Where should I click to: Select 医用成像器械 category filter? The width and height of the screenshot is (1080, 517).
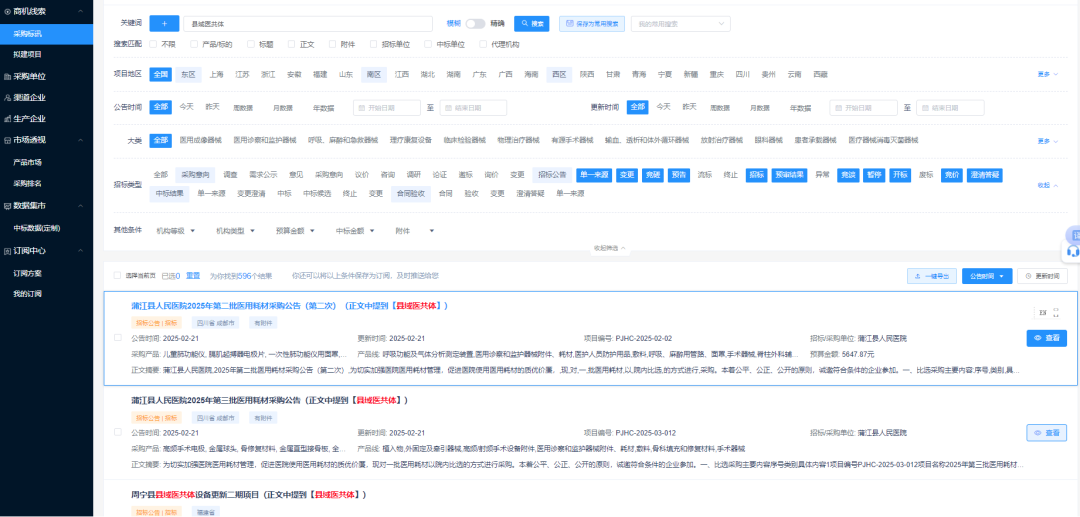[200, 140]
